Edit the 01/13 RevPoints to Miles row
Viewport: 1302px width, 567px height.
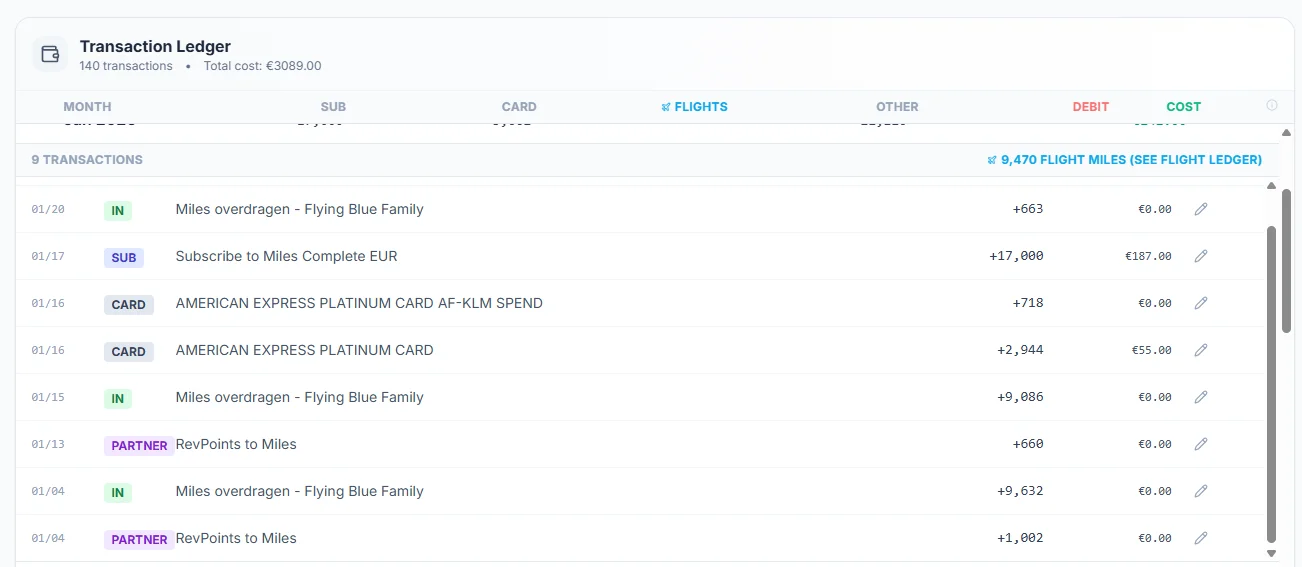pos(1201,444)
